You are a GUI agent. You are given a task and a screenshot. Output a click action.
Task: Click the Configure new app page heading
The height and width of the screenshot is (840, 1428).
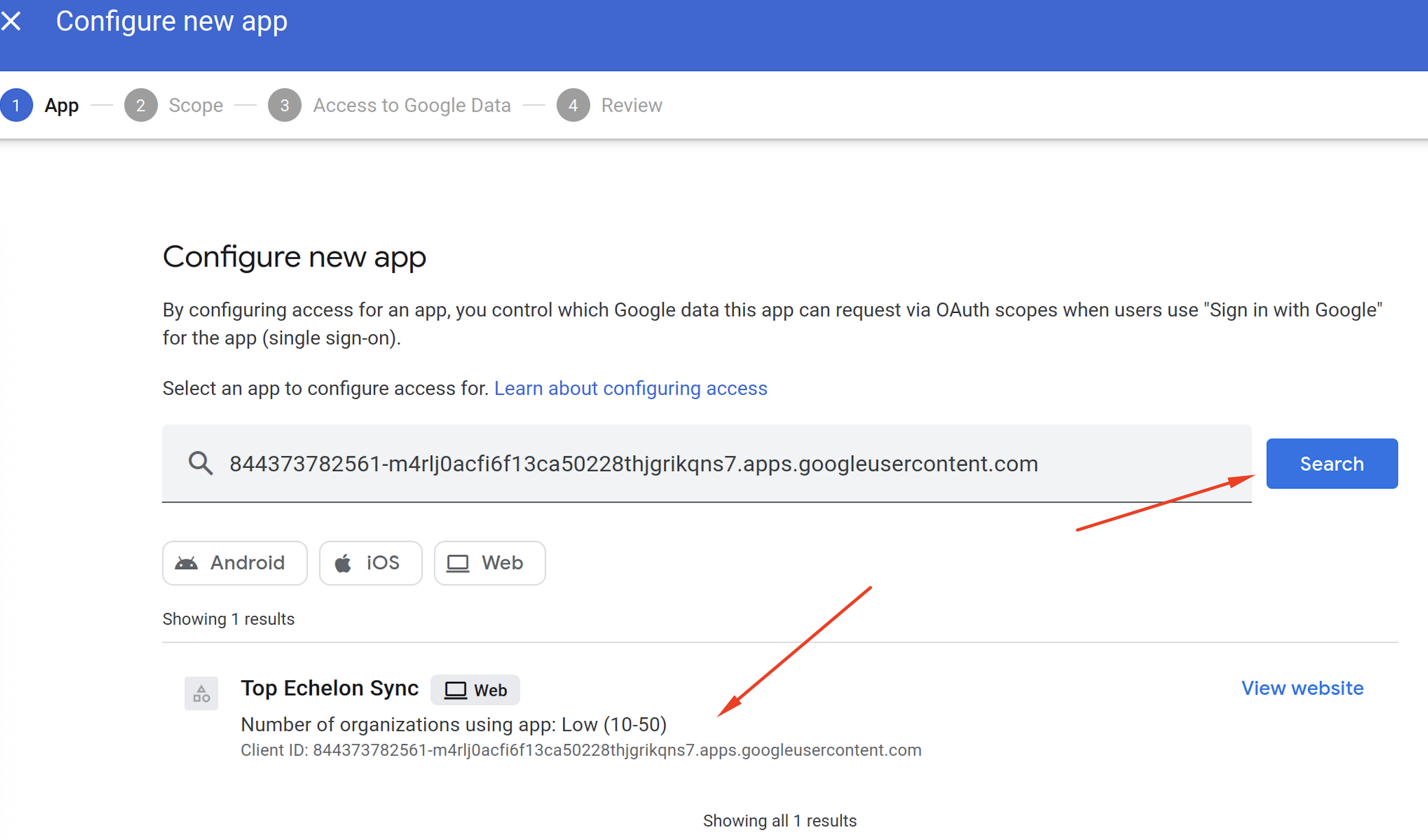294,258
